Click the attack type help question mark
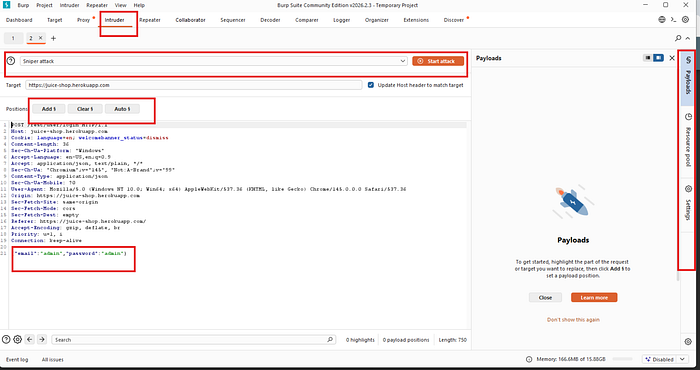 click(x=11, y=61)
